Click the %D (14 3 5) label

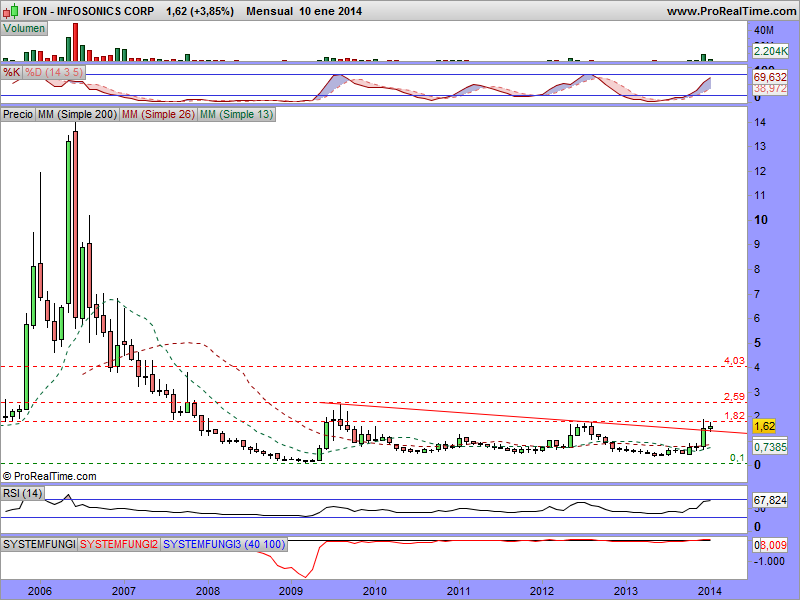(54, 72)
